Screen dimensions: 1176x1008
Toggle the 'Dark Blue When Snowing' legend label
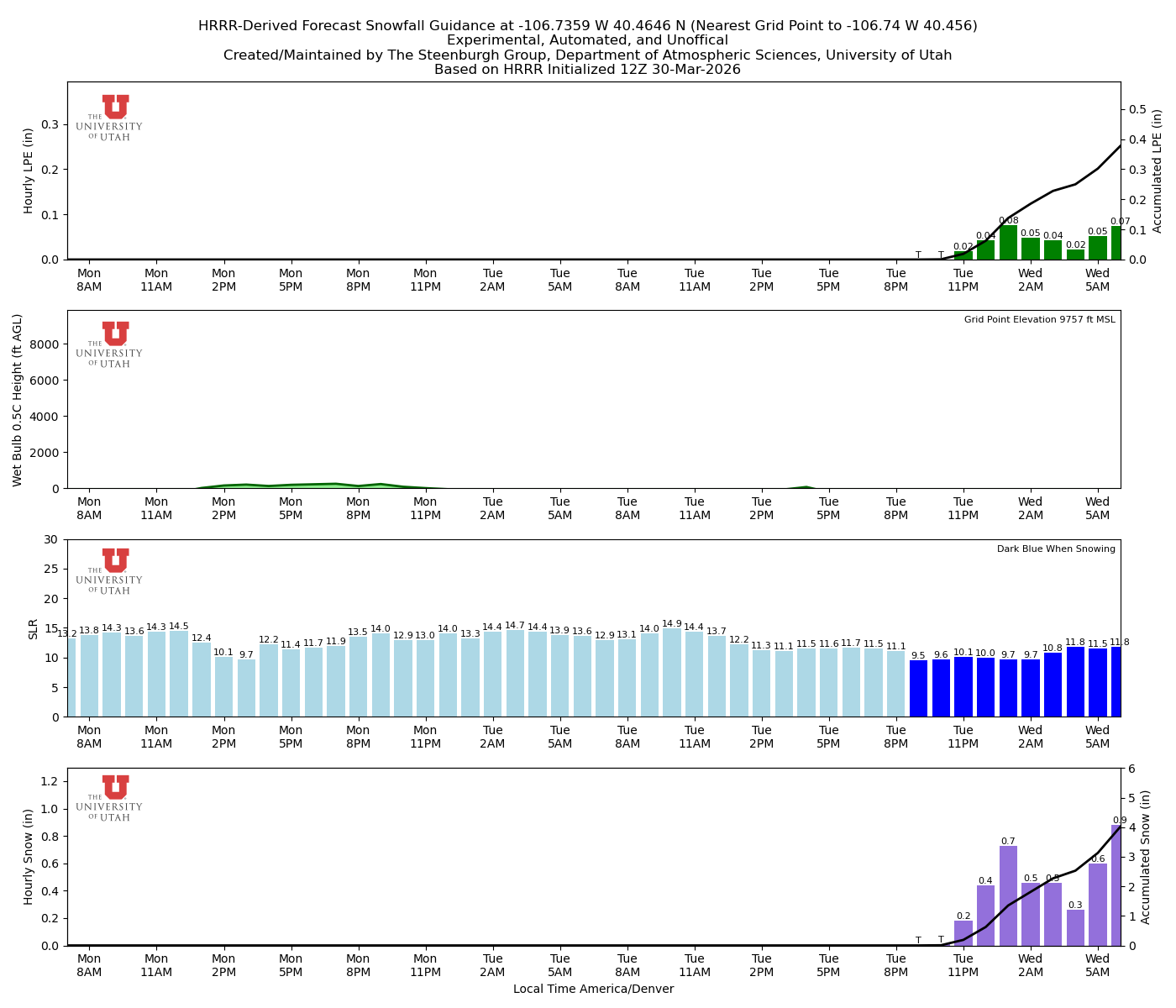pos(1056,548)
